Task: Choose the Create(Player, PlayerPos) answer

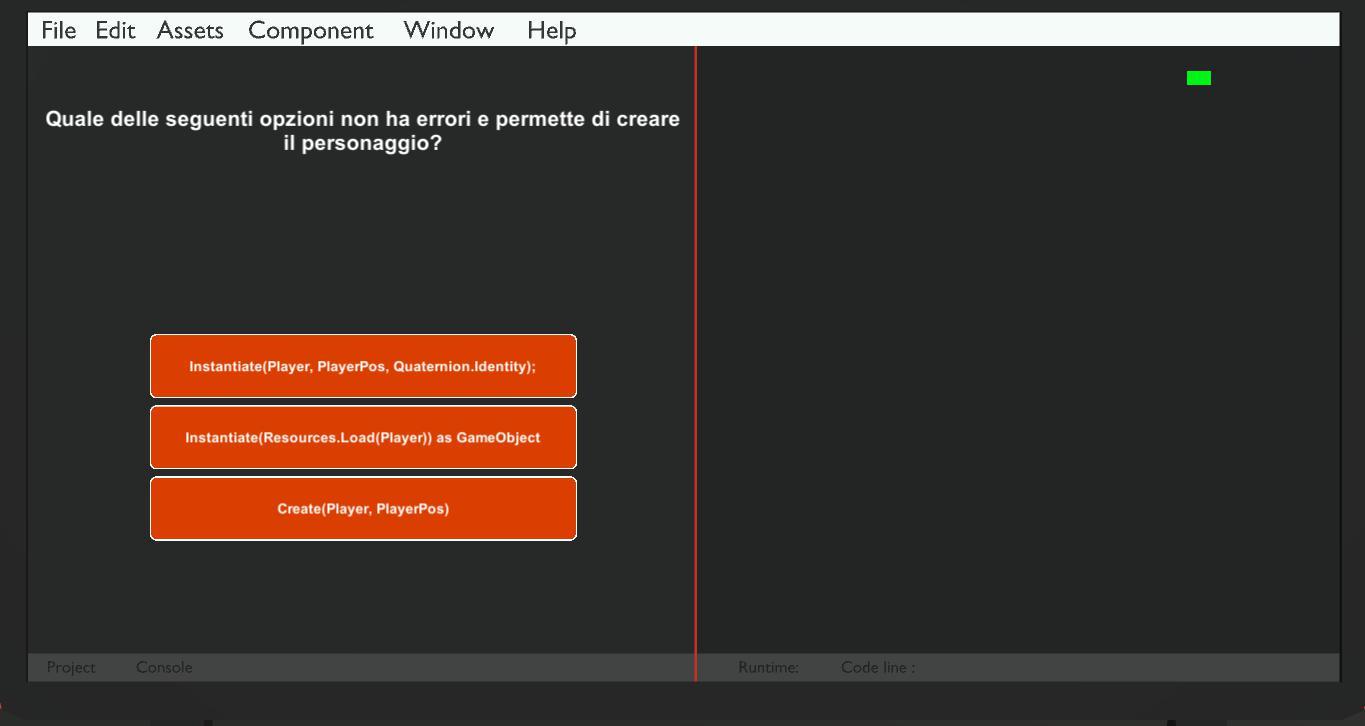Action: click(363, 508)
